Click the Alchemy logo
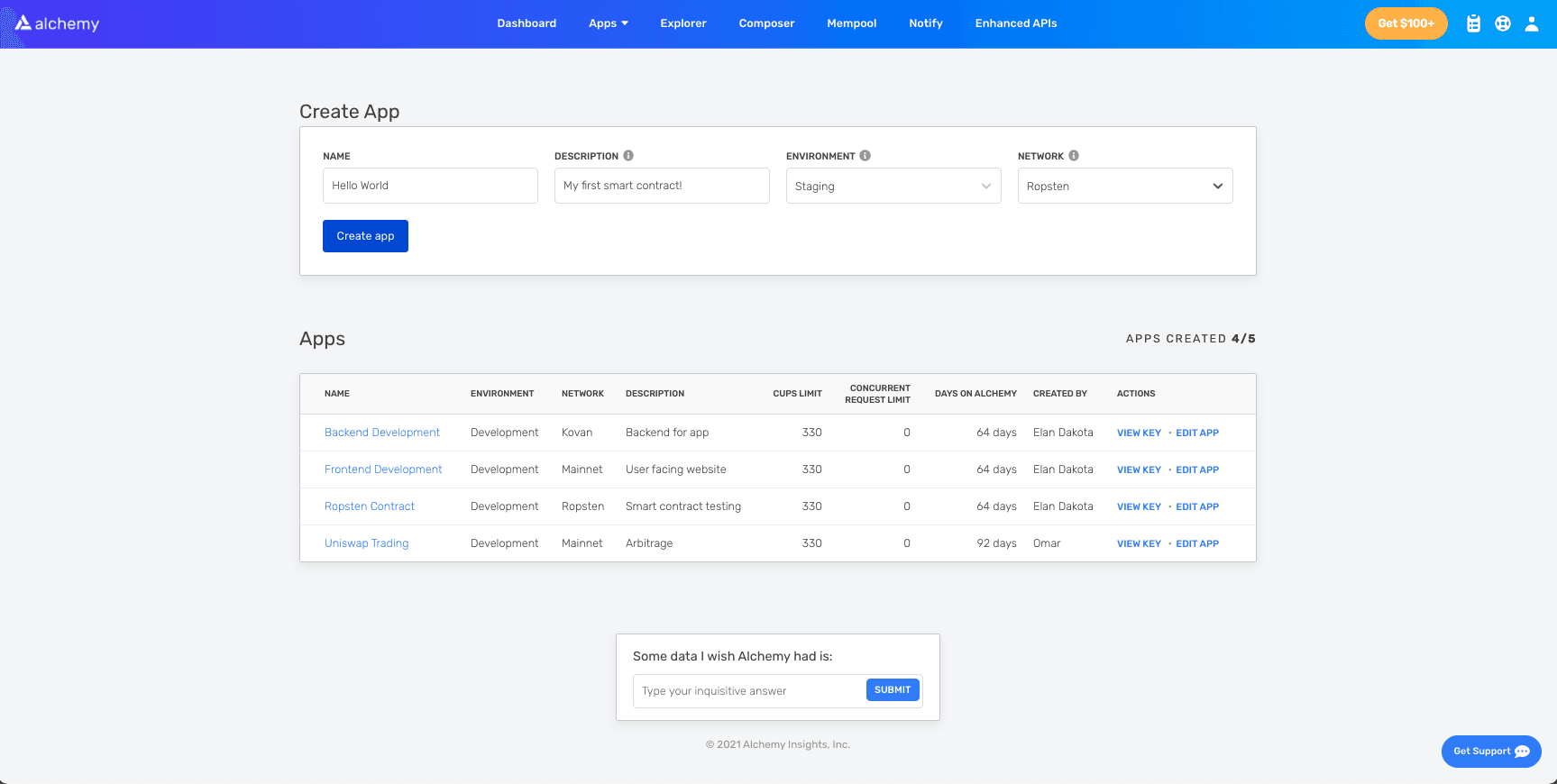Screen dimensions: 1557x784 tap(57, 23)
